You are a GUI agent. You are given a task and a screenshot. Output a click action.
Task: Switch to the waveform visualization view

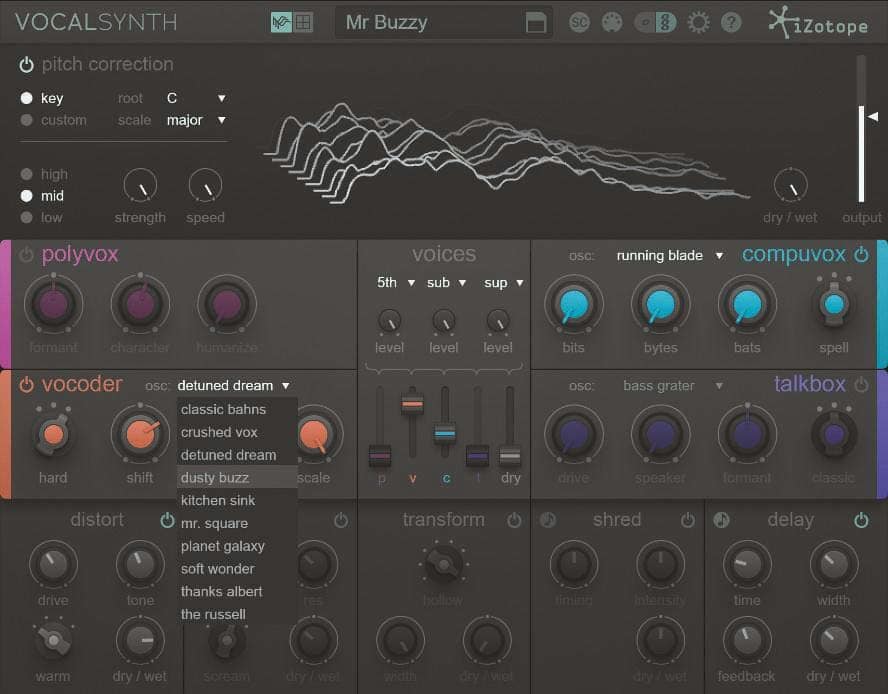pos(281,23)
